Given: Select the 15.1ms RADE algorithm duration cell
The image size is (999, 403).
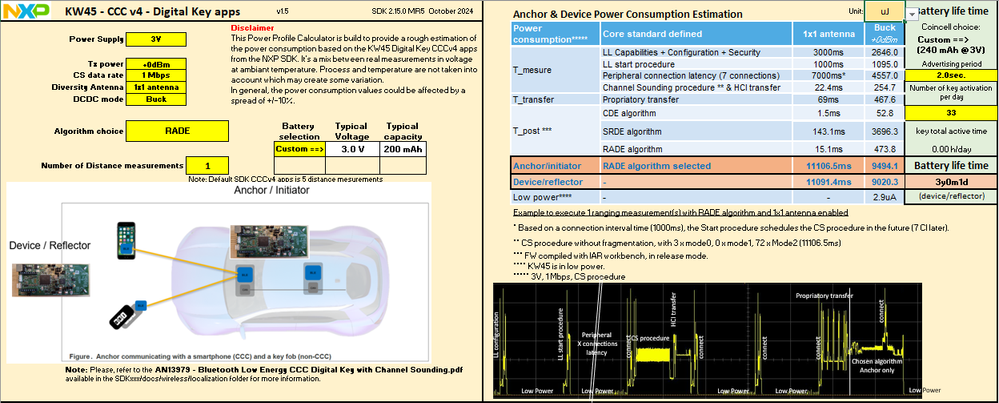Looking at the screenshot, I should tap(829, 149).
